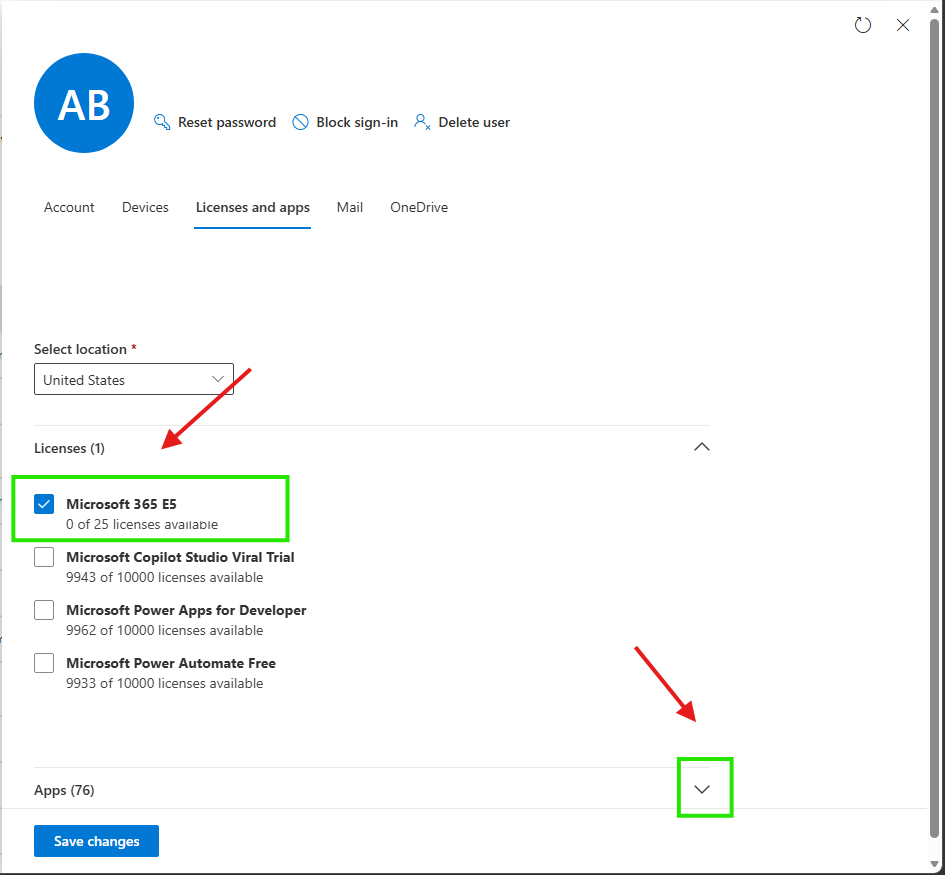
Task: Click the Licenses (1) heading
Action: [69, 448]
